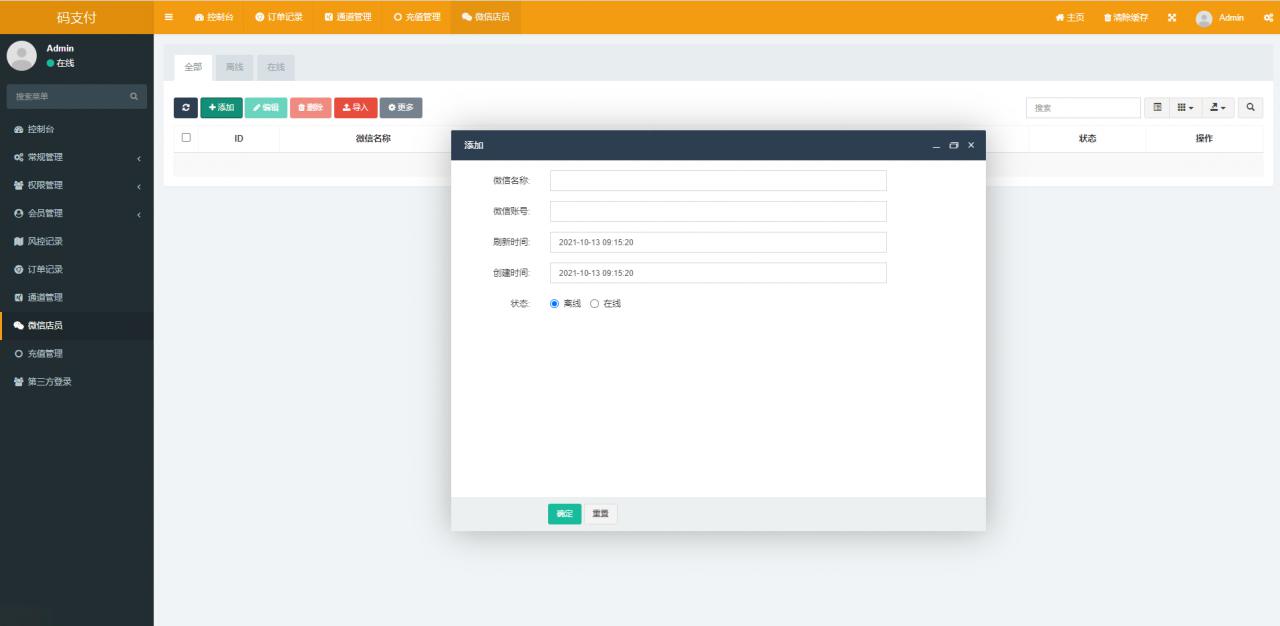Expand 常规管理 sidebar menu
This screenshot has width=1280, height=626.
click(77, 157)
